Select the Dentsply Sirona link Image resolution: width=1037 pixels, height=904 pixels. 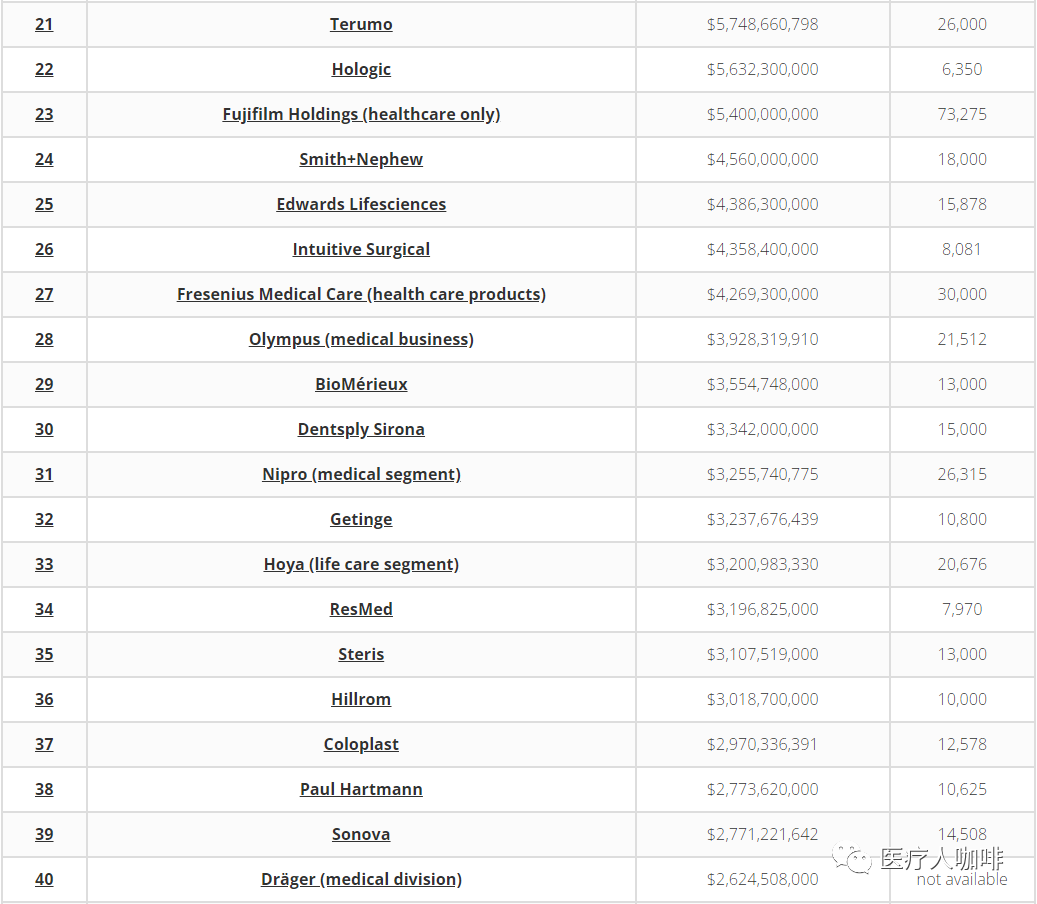[x=361, y=429]
